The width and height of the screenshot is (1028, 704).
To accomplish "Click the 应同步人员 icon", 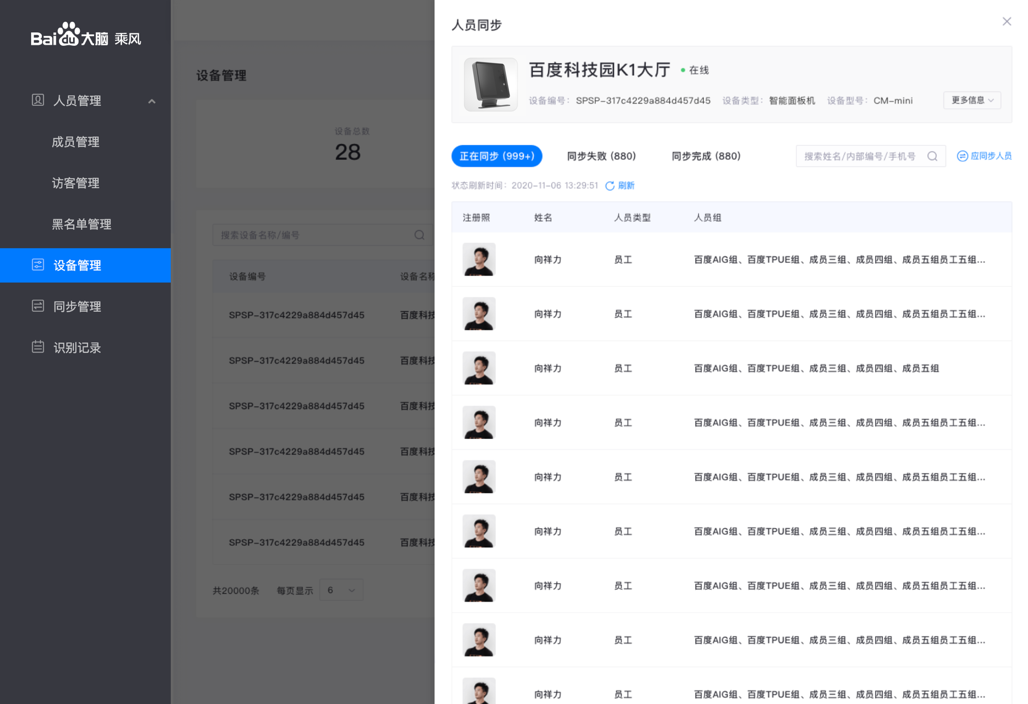I will click(962, 157).
